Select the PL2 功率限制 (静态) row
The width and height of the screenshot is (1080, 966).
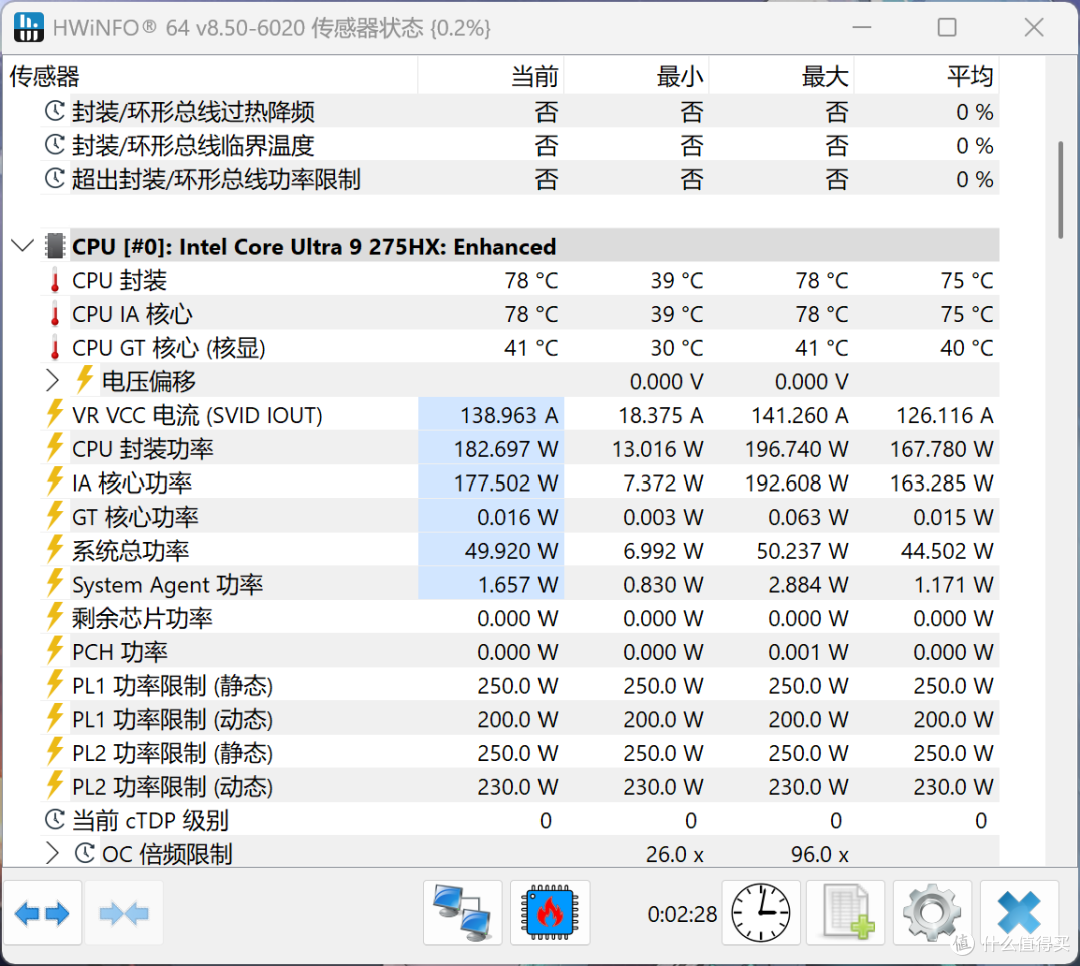[520, 753]
